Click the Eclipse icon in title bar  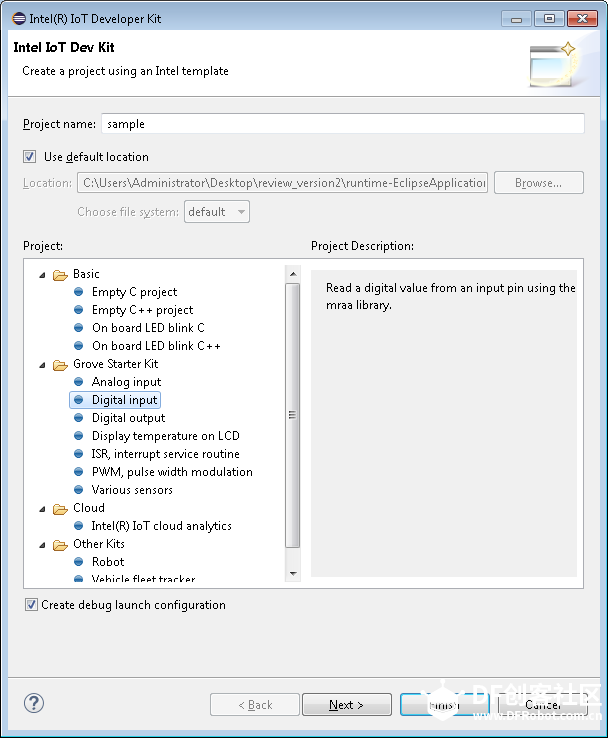click(19, 18)
